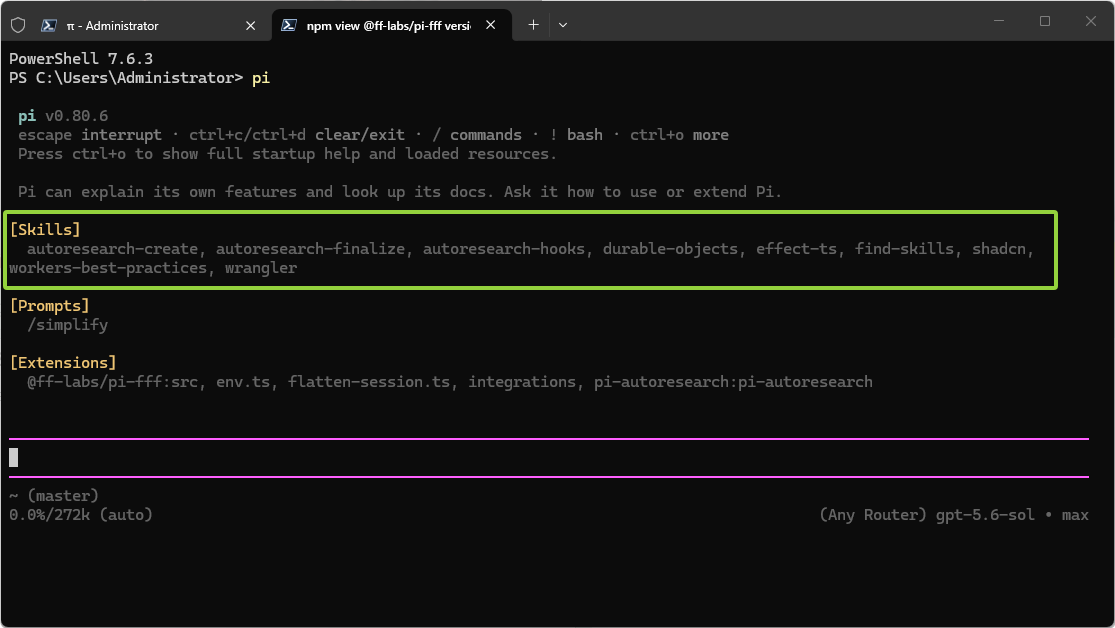Image resolution: width=1115 pixels, height=628 pixels.
Task: Click the flatten-session.ts extension name
Action: (369, 382)
